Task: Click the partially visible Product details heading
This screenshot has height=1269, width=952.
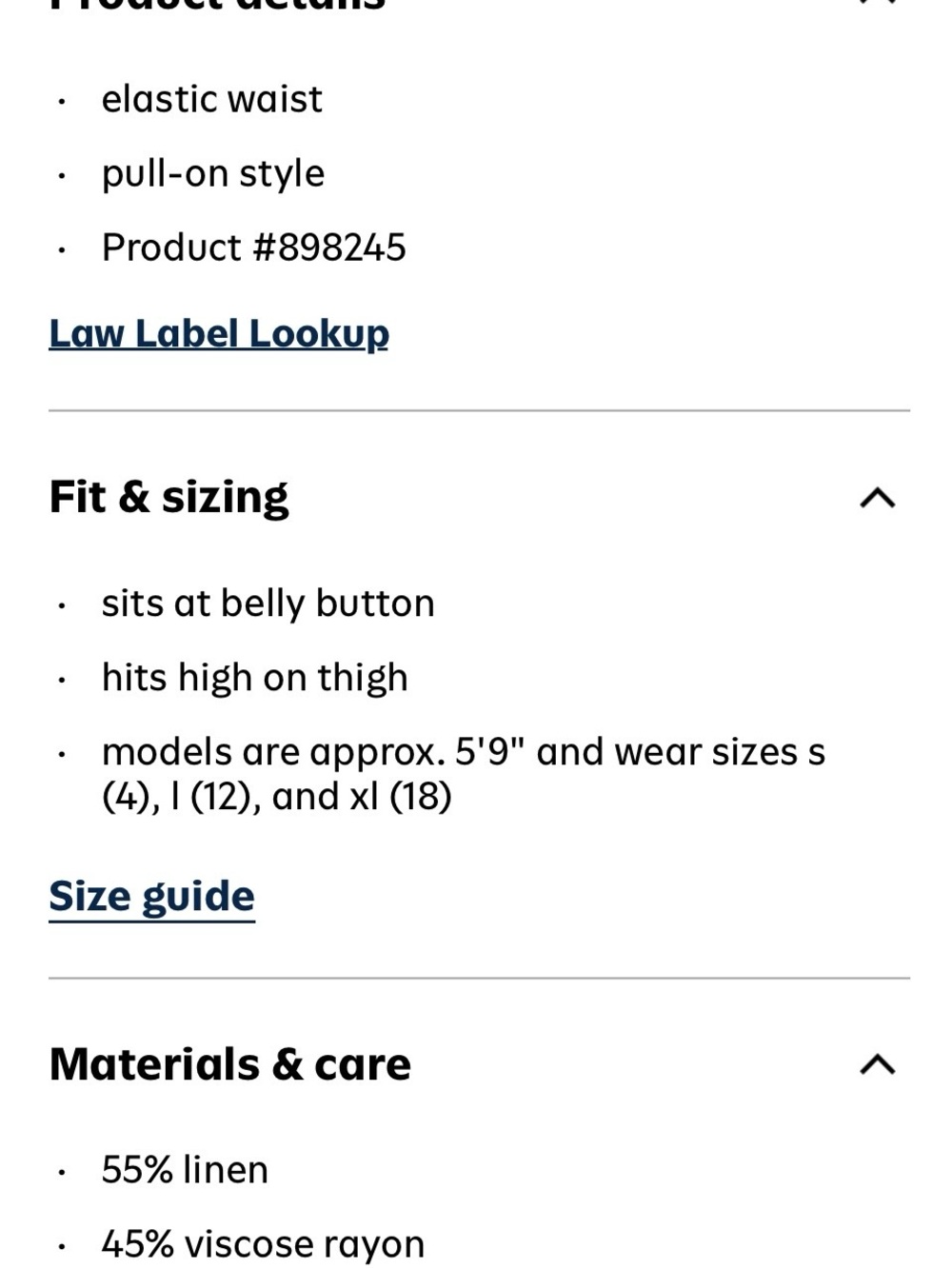Action: coord(217,4)
